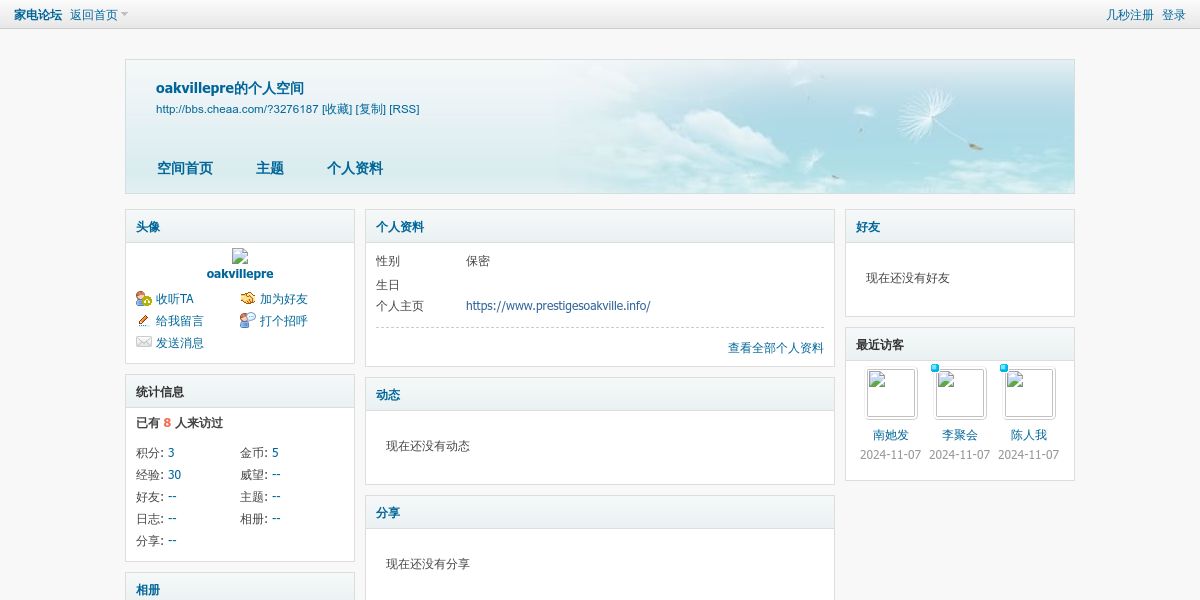The width and height of the screenshot is (1200, 600).
Task: Click 收听TA text link
Action: point(175,299)
